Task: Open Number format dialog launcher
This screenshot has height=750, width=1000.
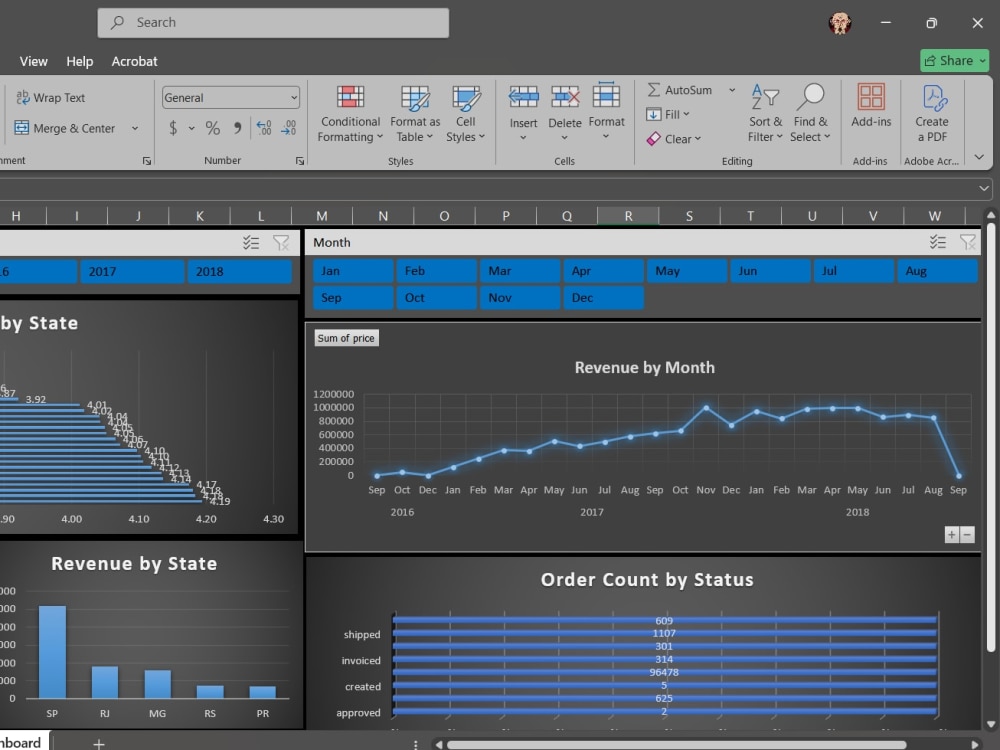Action: 300,161
